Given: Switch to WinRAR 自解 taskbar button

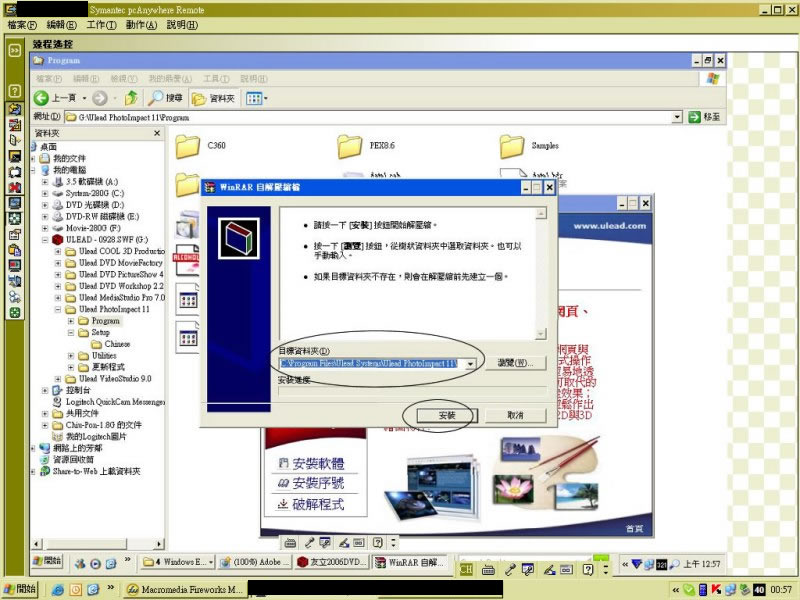Looking at the screenshot, I should coord(410,562).
